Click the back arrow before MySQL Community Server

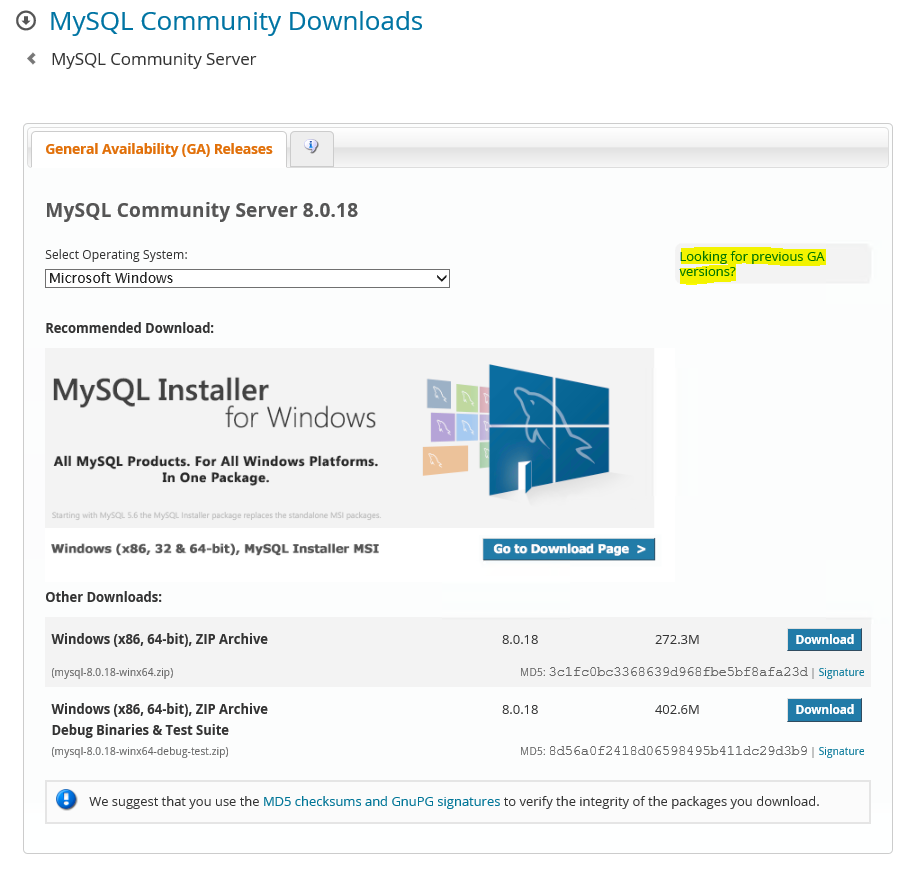(32, 59)
